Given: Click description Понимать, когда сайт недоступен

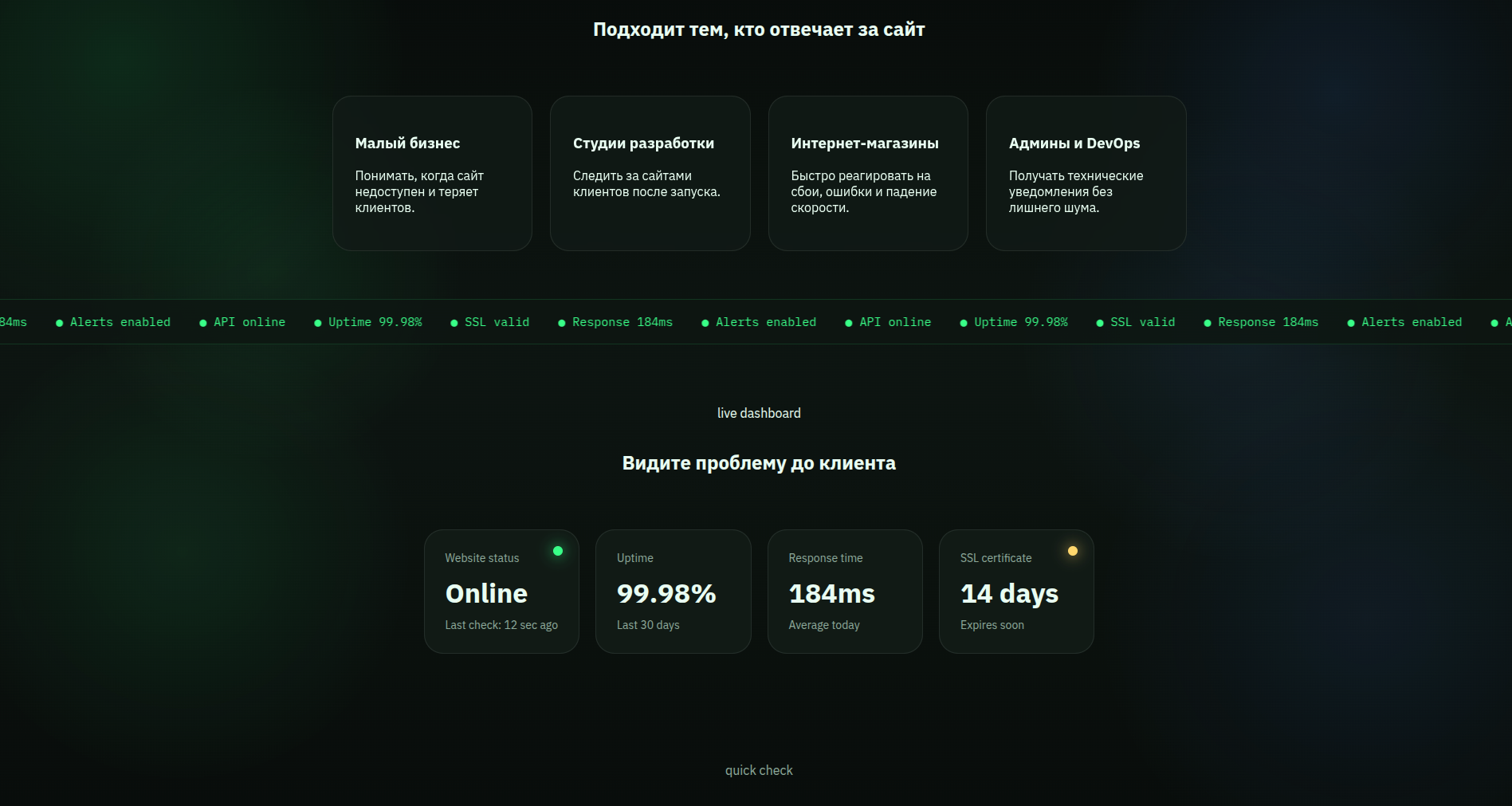Looking at the screenshot, I should pos(419,191).
